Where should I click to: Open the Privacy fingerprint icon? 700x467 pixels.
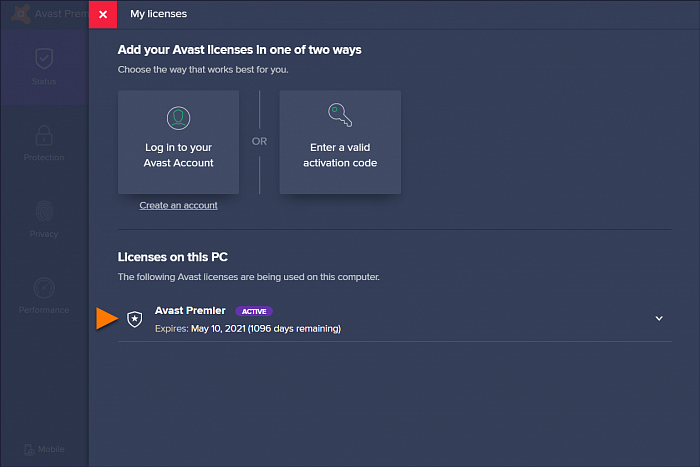point(43,212)
